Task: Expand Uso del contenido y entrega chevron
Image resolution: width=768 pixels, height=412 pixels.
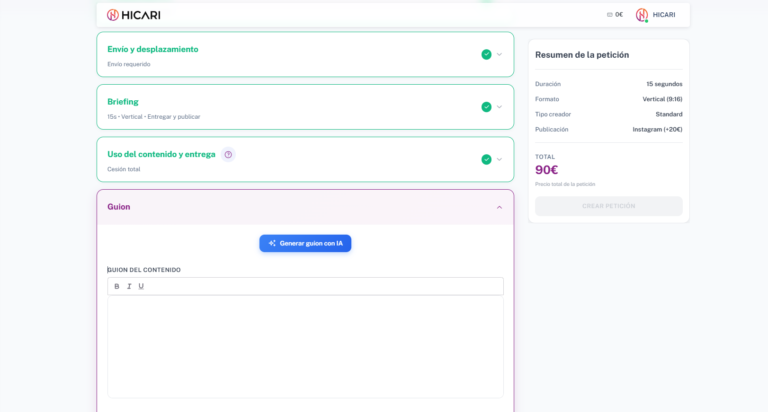Action: point(500,159)
